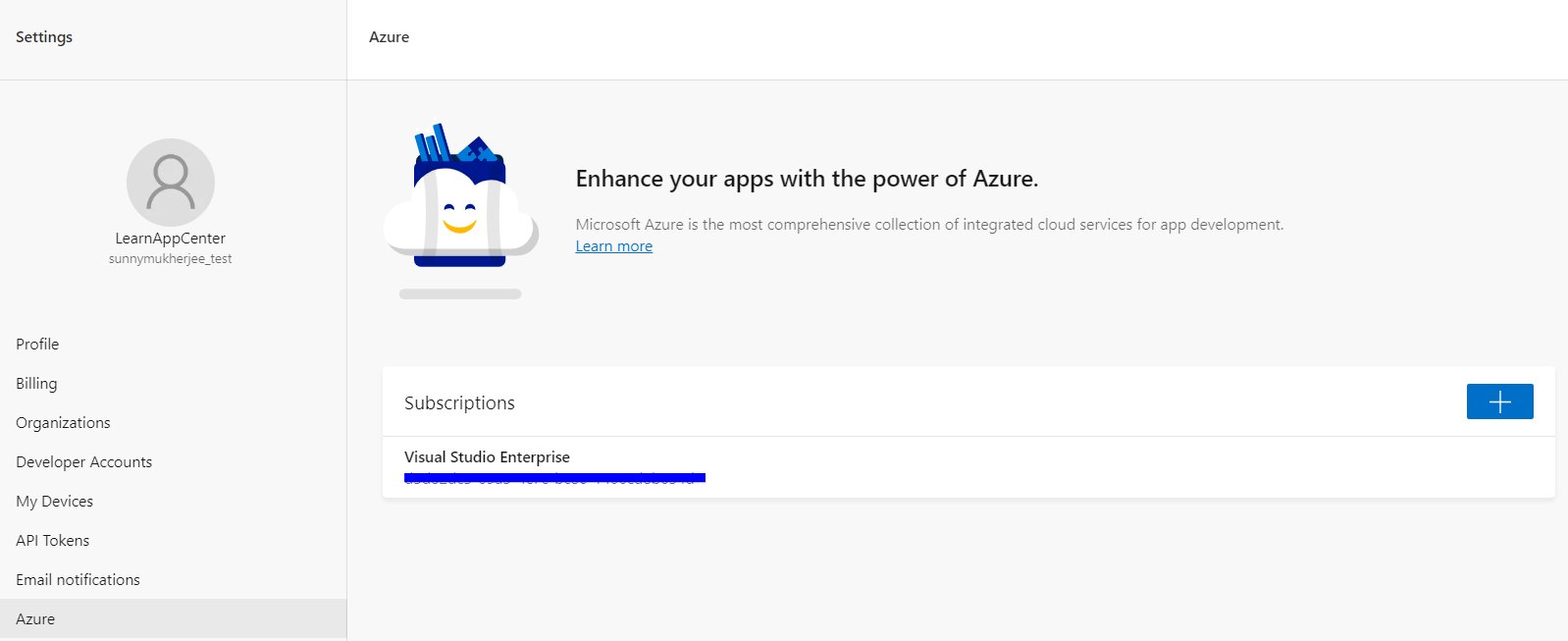1568x641 pixels.
Task: Click the Subscriptions panel header
Action: [459, 402]
